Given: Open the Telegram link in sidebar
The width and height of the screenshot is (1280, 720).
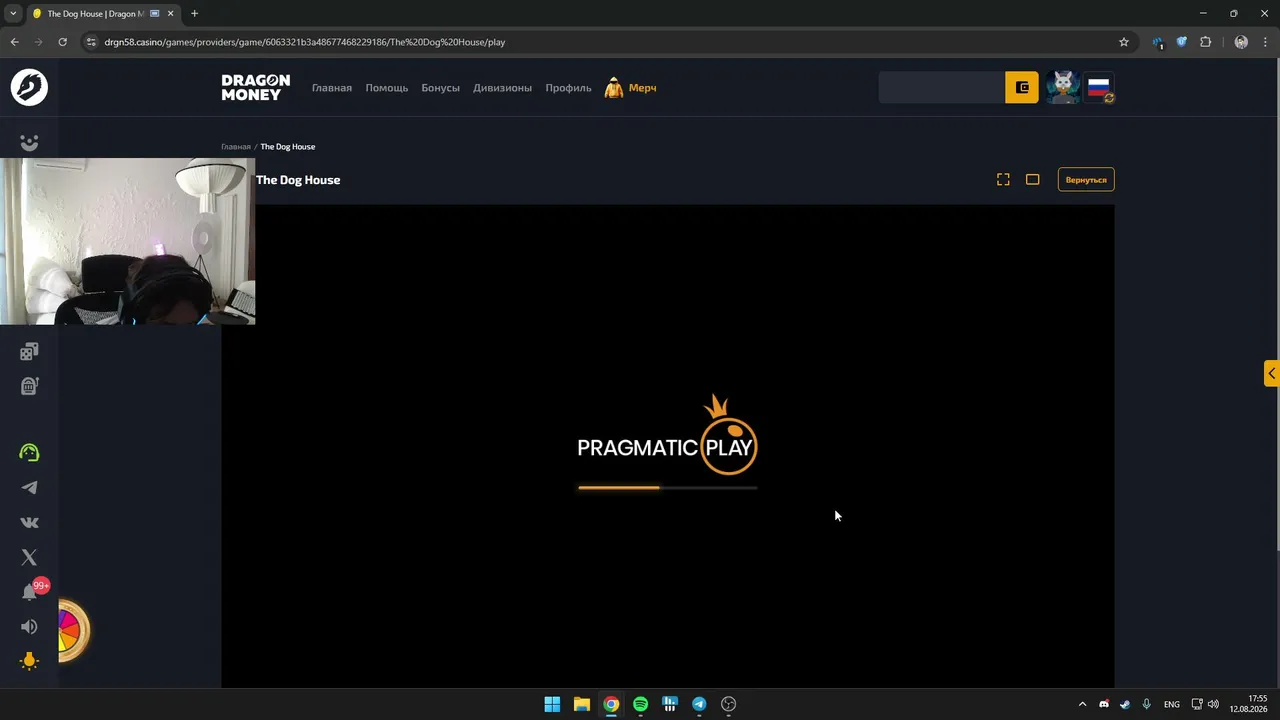Looking at the screenshot, I should click(x=29, y=488).
